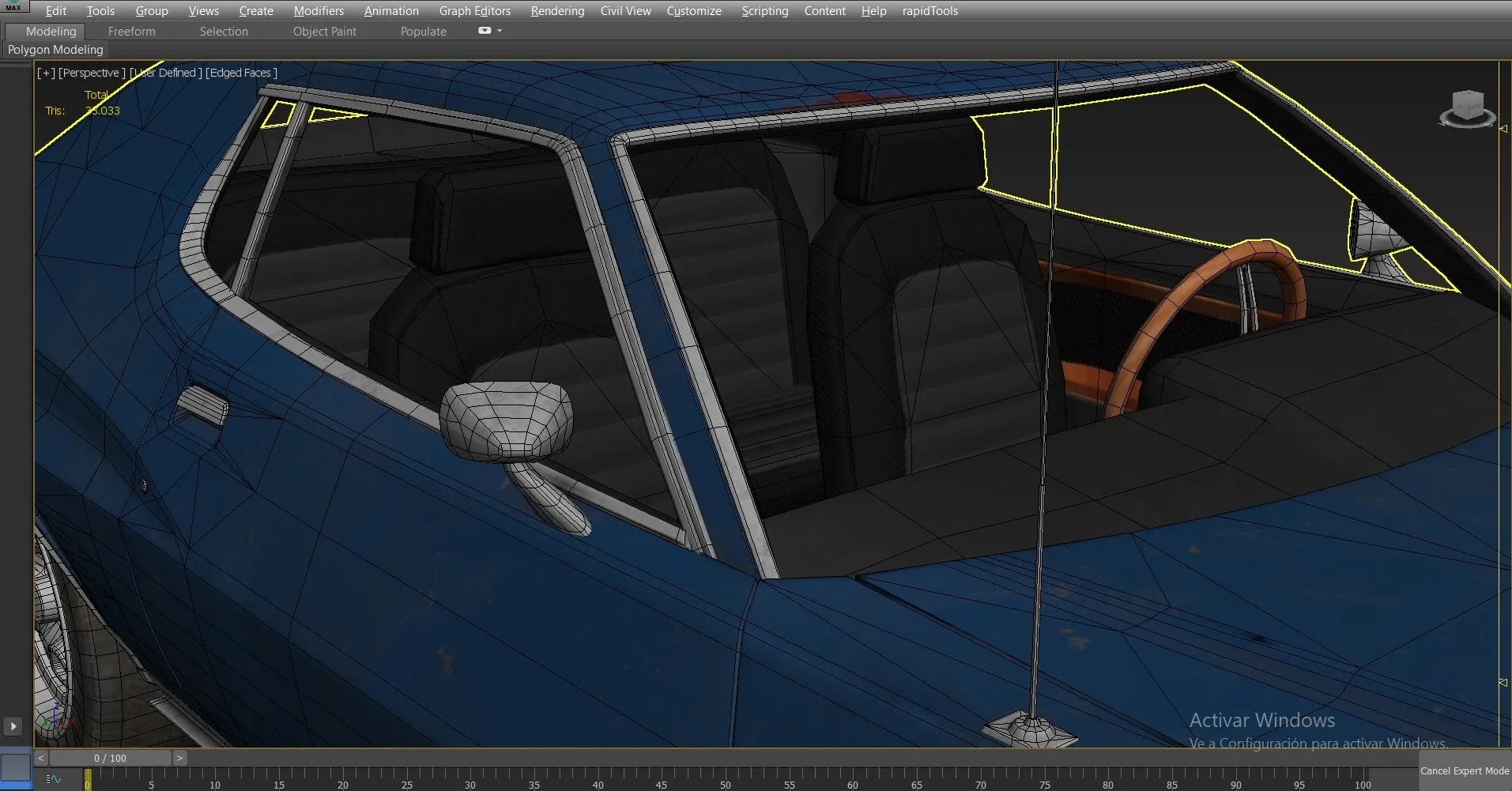Step to the previous frame arrow
Image resolution: width=1512 pixels, height=791 pixels.
point(40,758)
